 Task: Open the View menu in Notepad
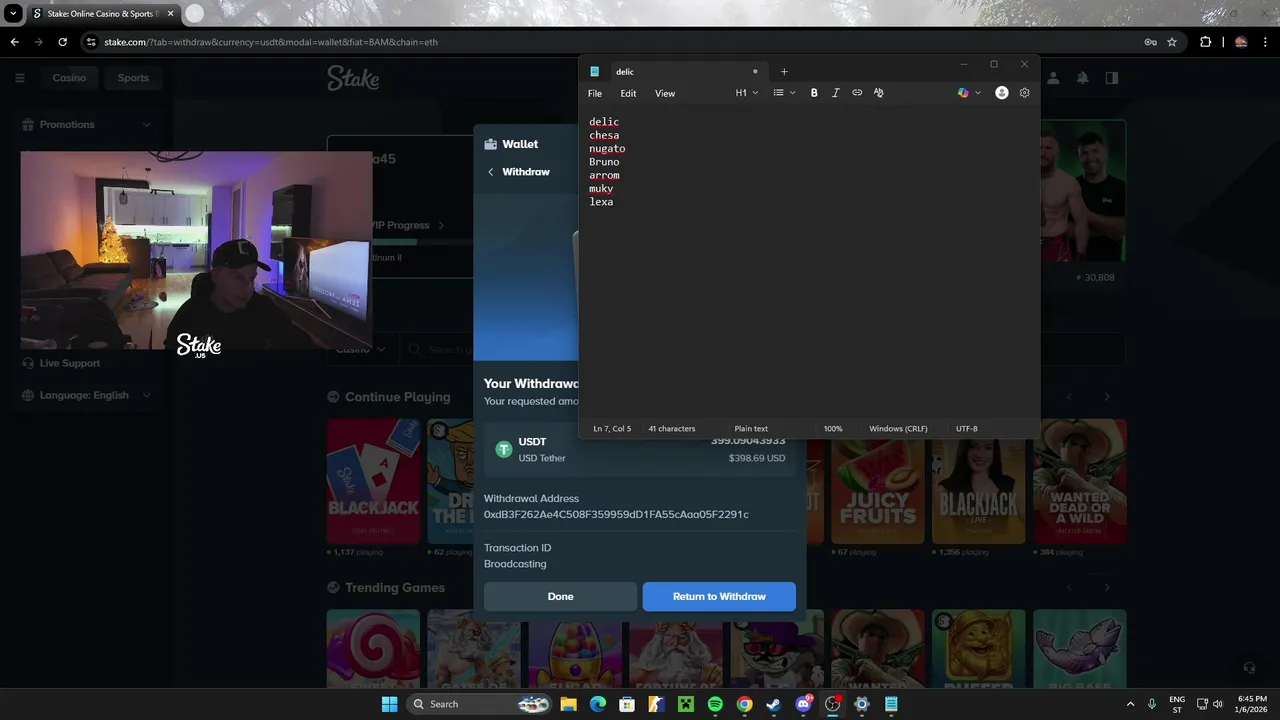(665, 93)
